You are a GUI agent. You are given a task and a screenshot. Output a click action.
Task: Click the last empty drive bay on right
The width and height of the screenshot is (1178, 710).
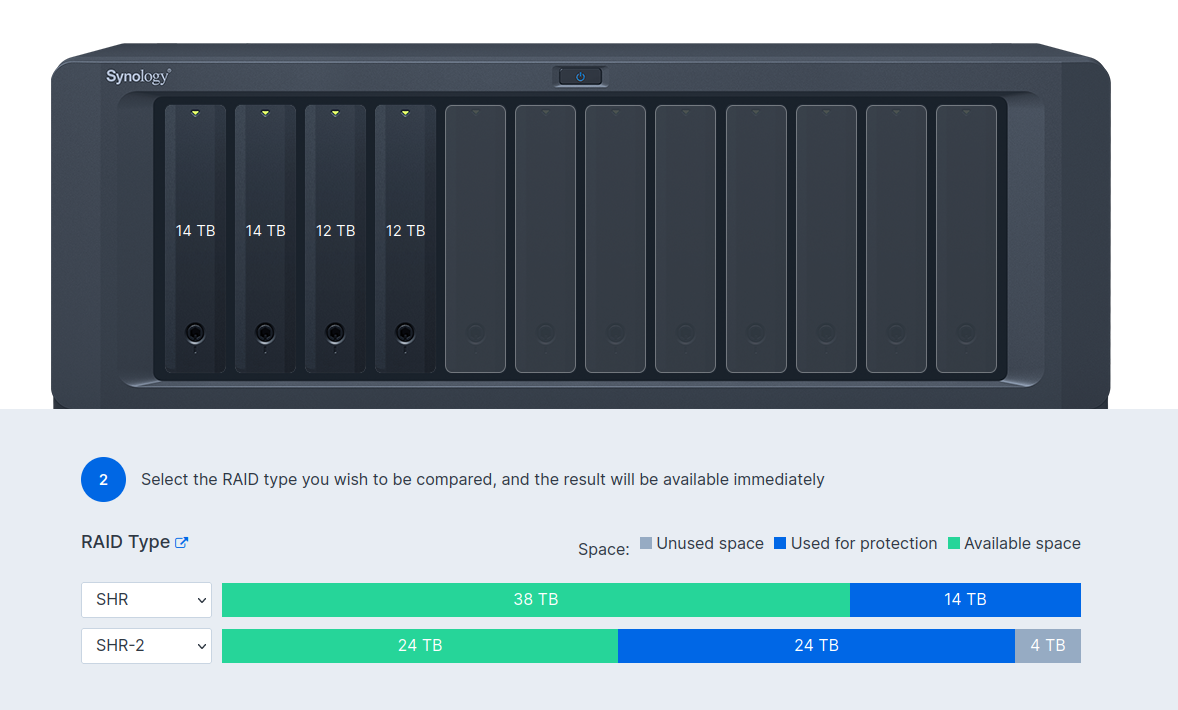966,239
